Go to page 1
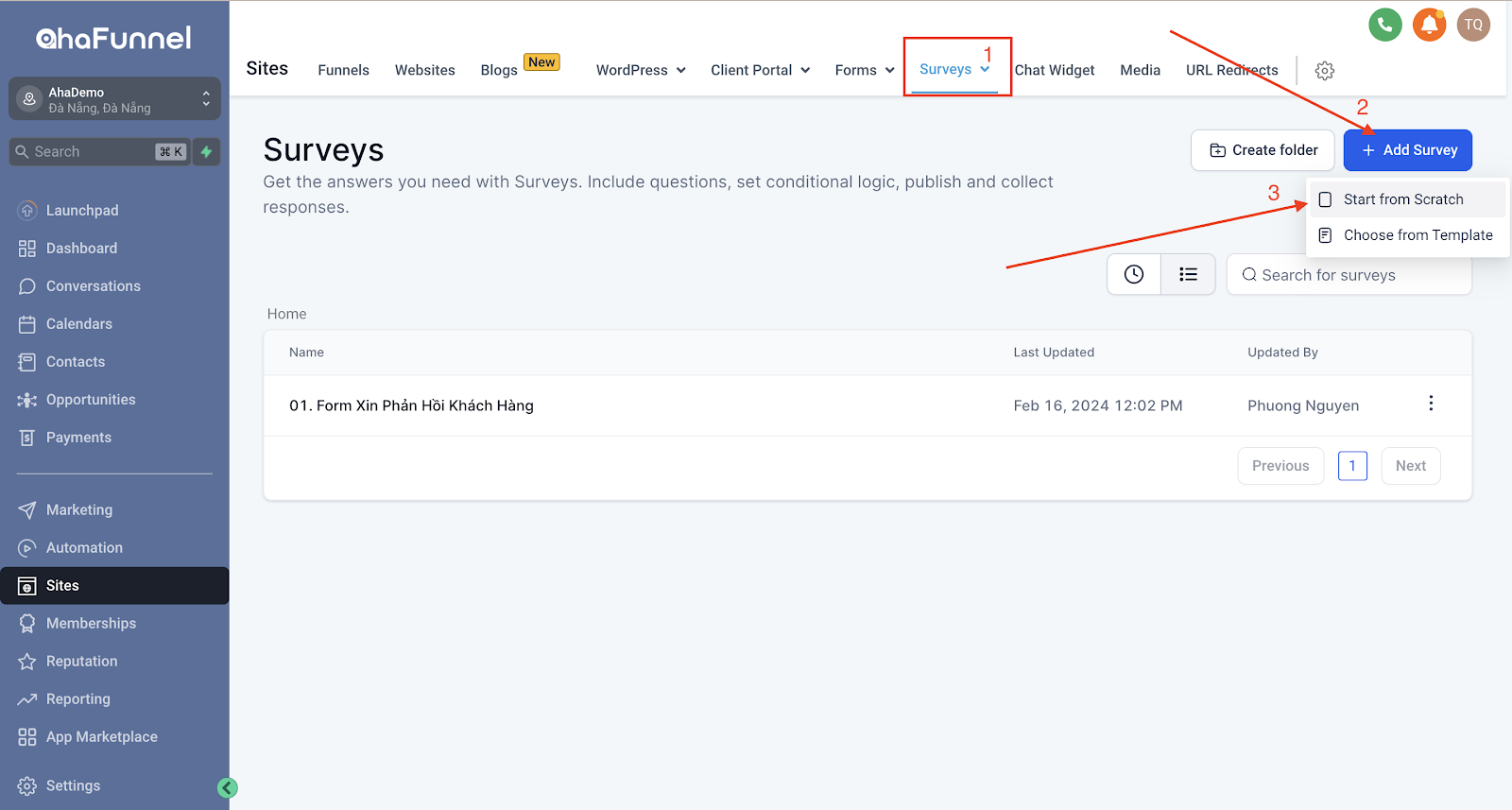The width and height of the screenshot is (1512, 810). click(x=1352, y=466)
